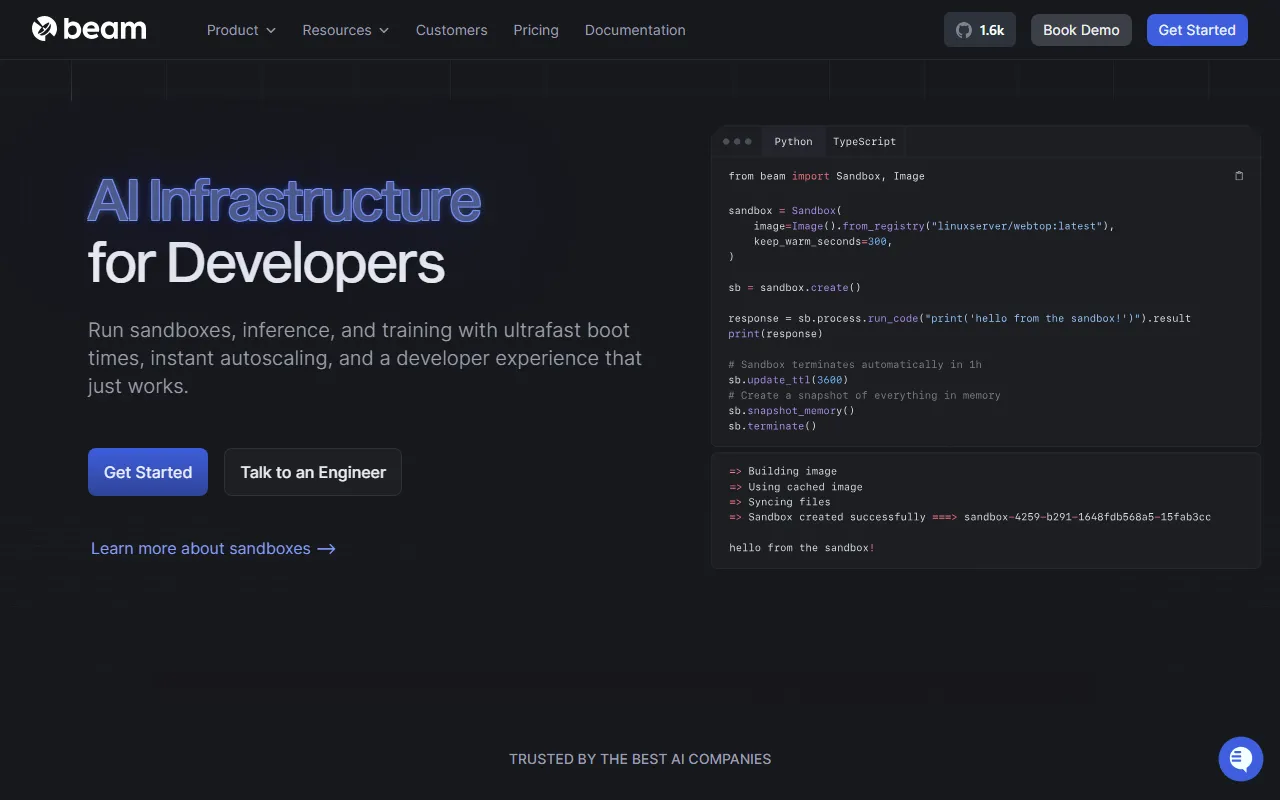This screenshot has width=1280, height=800.
Task: Click the chevron beside Resources
Action: tap(383, 31)
